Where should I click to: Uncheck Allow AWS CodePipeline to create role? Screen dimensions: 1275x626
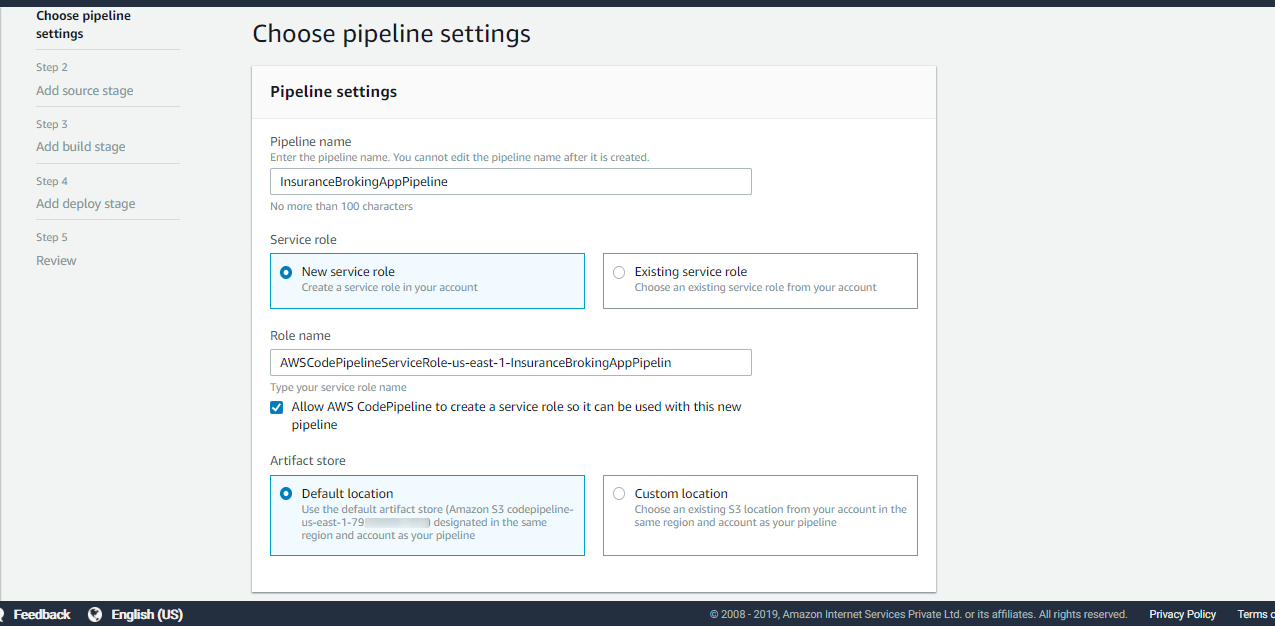(277, 407)
